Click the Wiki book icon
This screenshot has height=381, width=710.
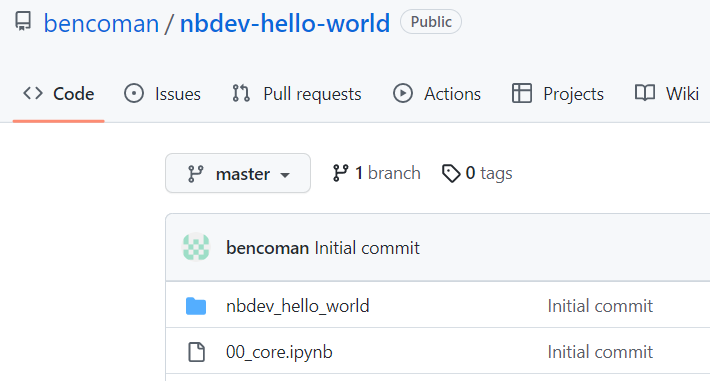click(x=645, y=93)
